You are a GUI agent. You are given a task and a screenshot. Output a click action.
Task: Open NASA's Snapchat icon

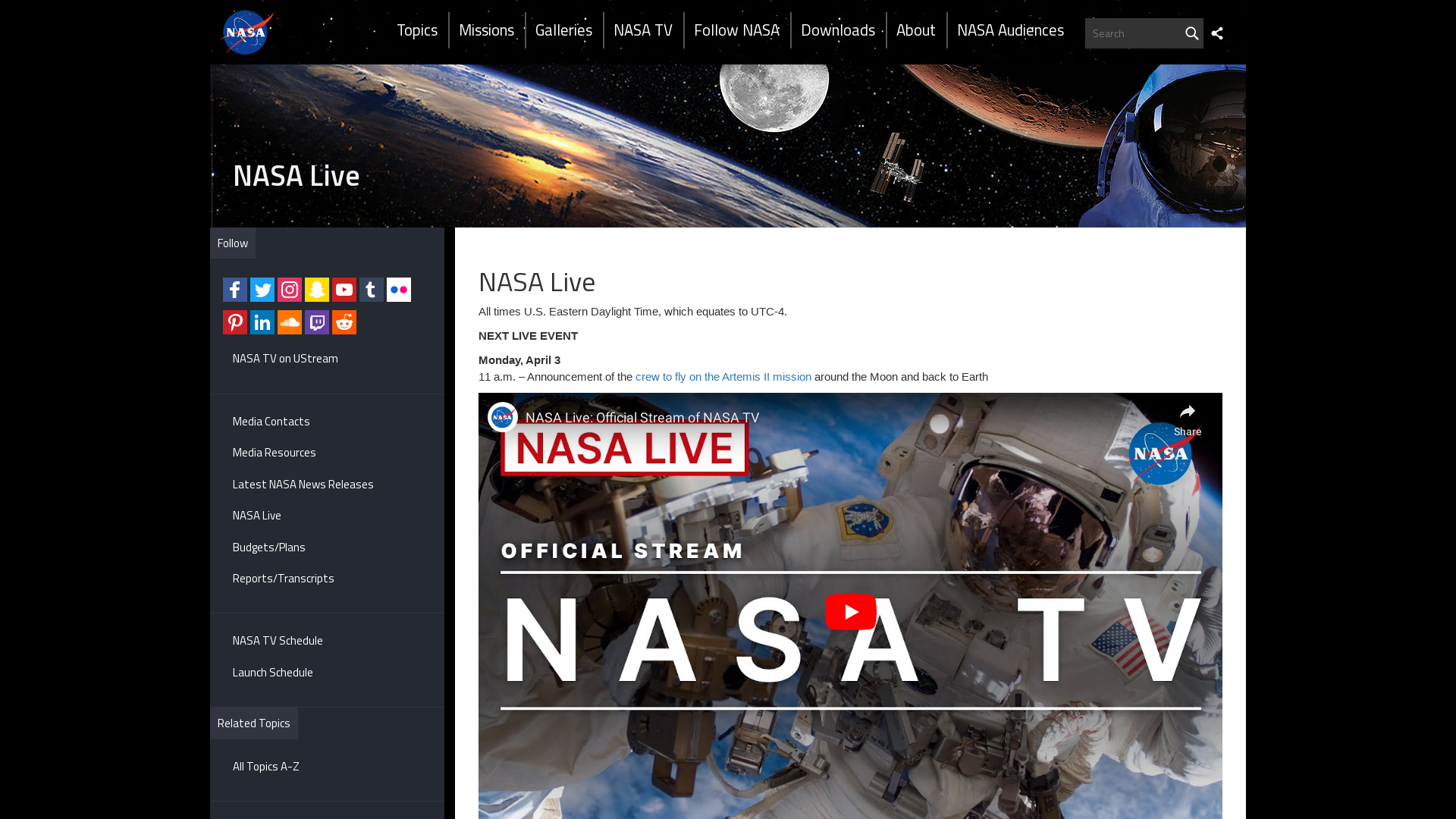pyautogui.click(x=317, y=290)
